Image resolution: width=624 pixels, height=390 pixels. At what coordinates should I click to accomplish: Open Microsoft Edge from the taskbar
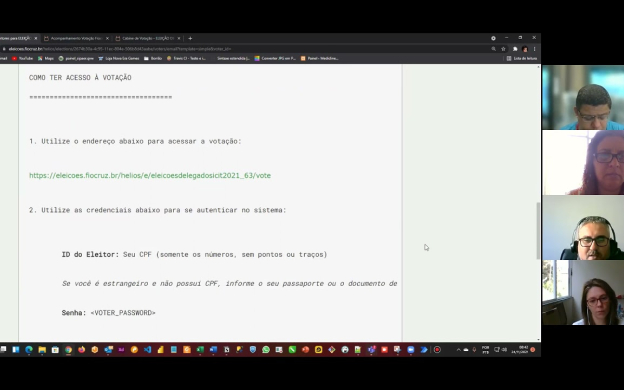click(x=29, y=350)
